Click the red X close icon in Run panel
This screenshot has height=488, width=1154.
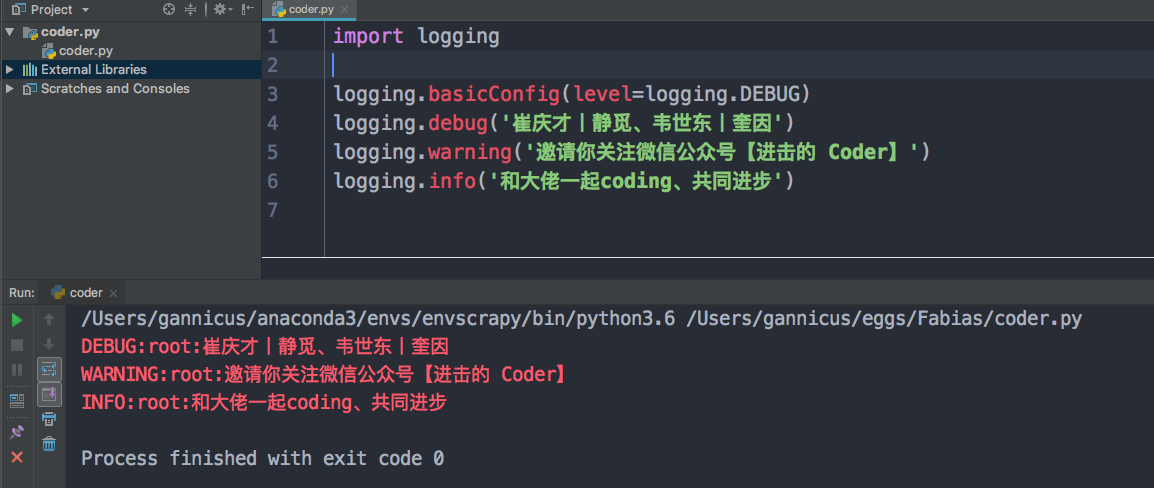(x=16, y=457)
